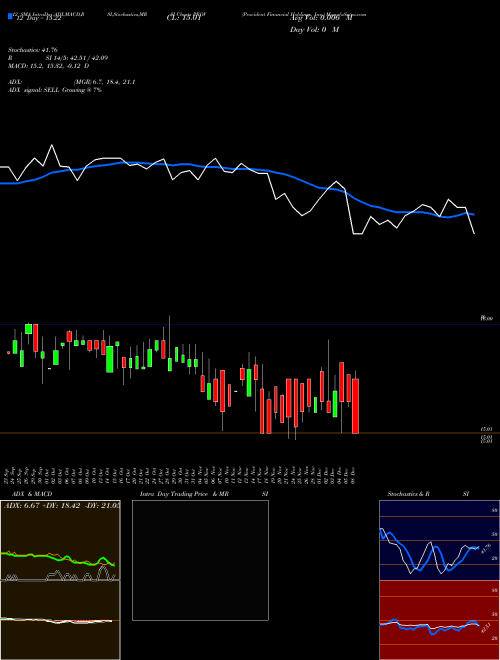500x660 pixels.
Task: Click inside the empty intraday chart box
Action: click(x=200, y=560)
